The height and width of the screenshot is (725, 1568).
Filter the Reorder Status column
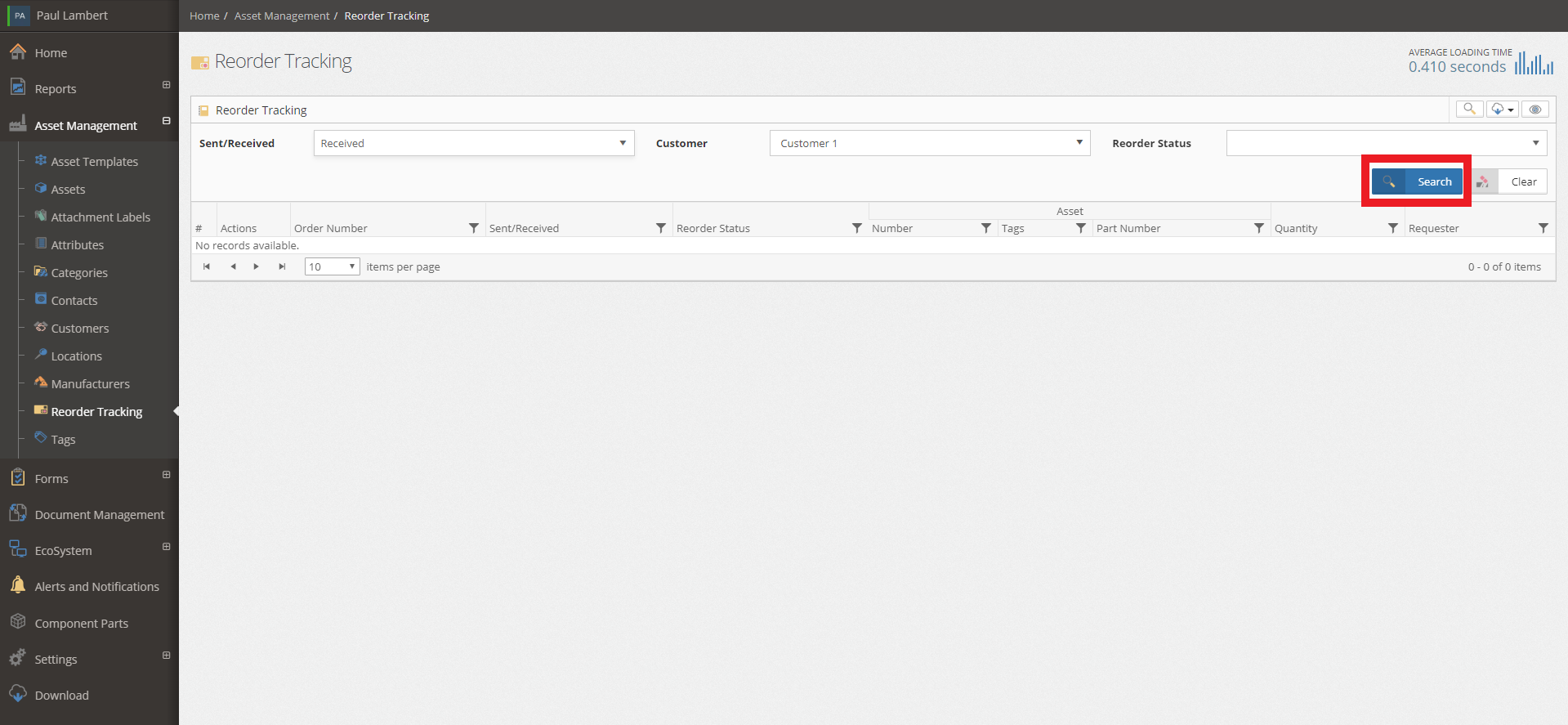click(x=857, y=228)
